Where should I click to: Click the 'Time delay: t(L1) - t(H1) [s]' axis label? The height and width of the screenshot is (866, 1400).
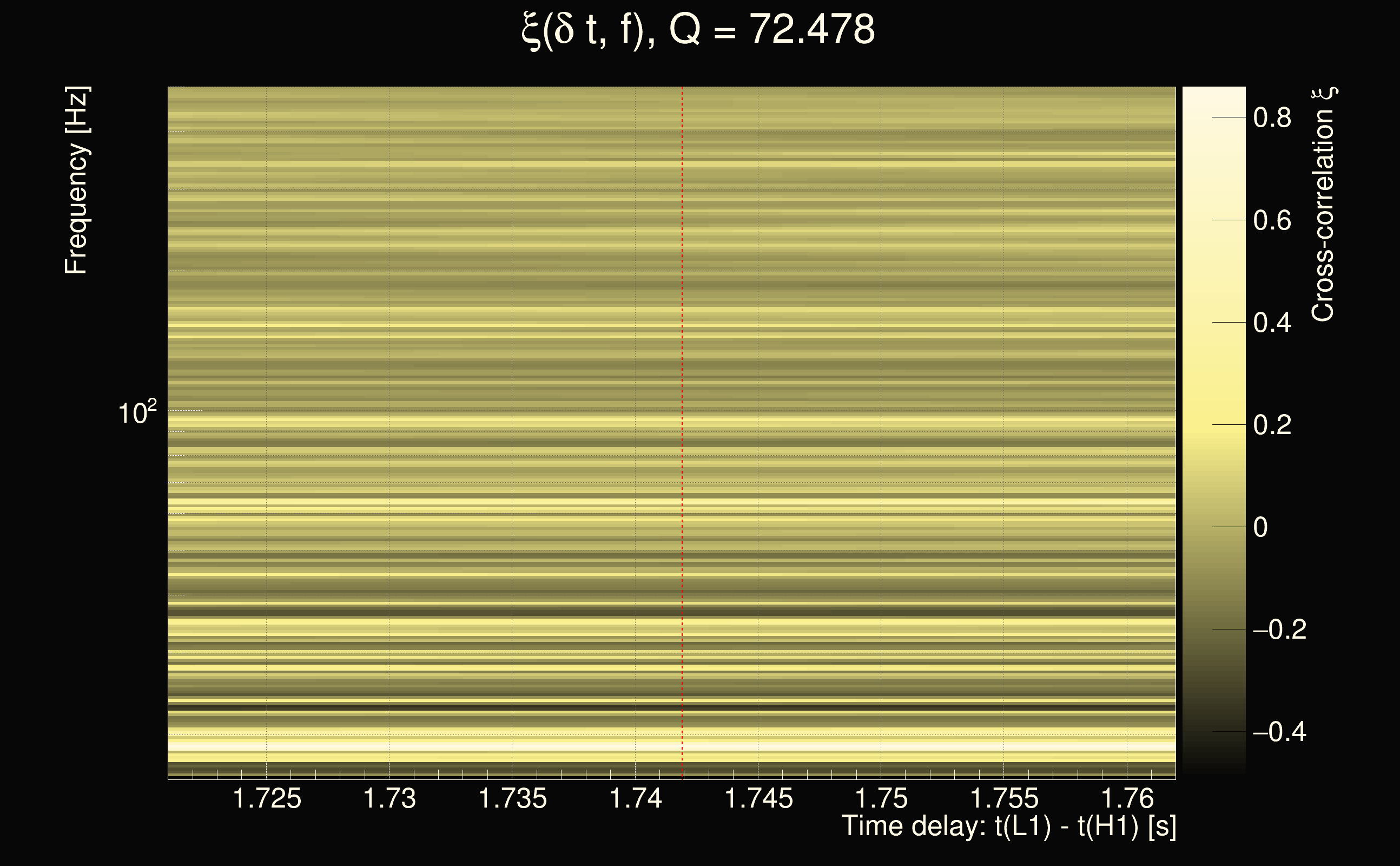click(1008, 826)
